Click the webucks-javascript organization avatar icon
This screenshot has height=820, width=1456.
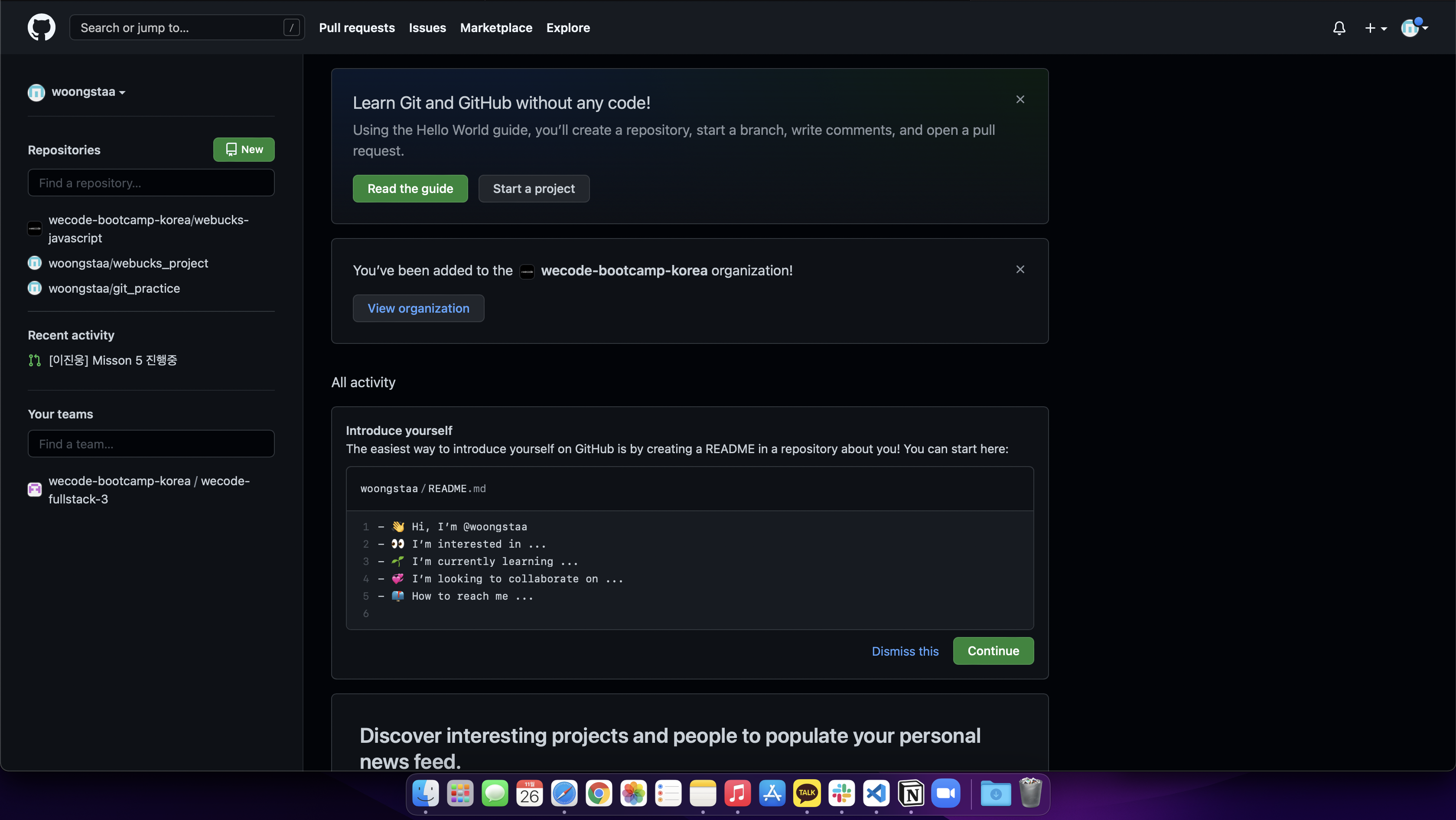coord(35,229)
